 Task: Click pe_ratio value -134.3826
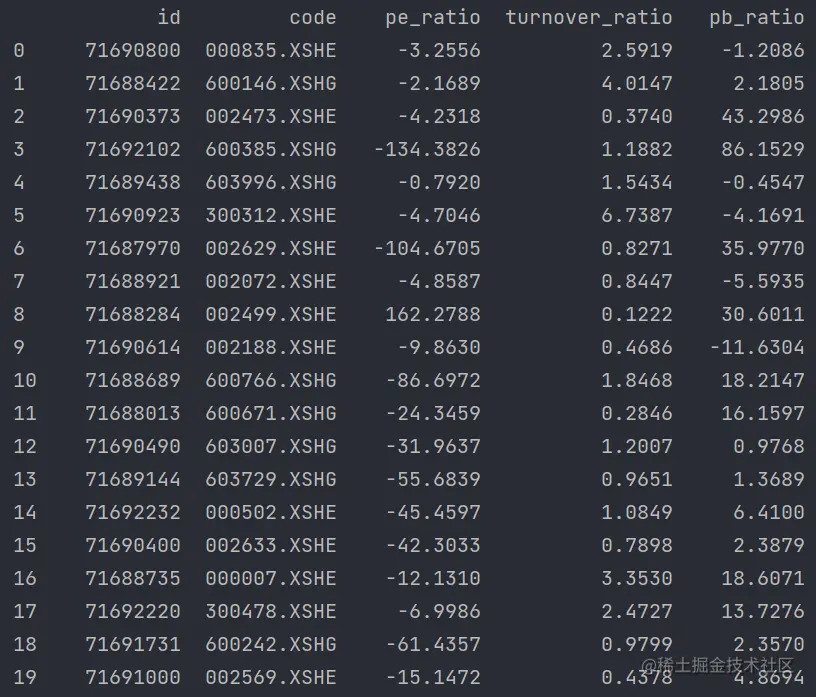pos(427,149)
